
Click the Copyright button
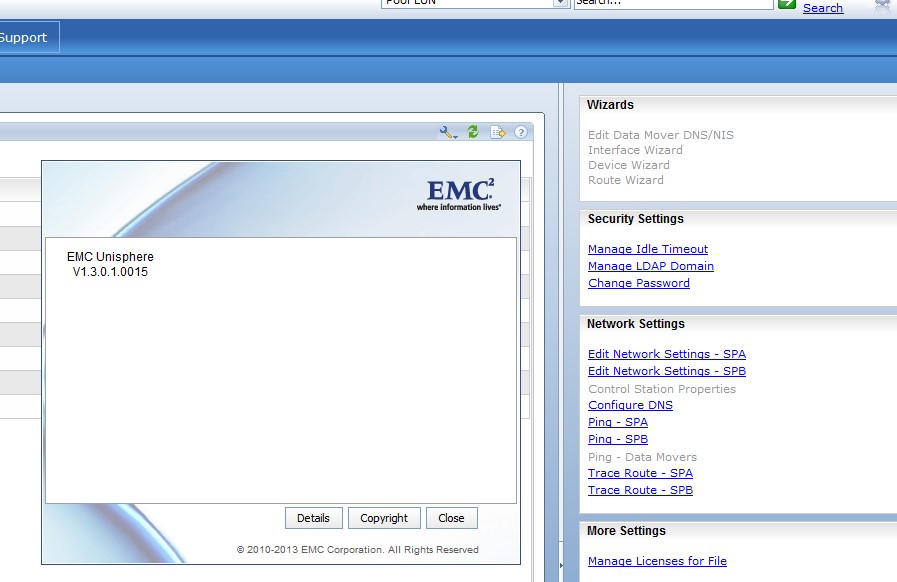384,518
